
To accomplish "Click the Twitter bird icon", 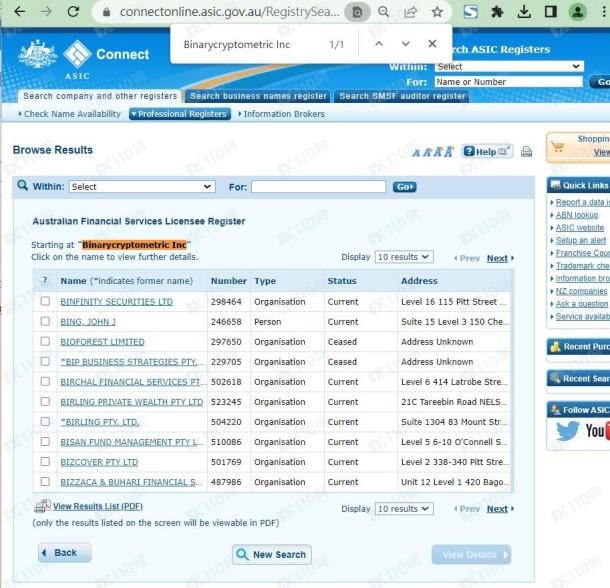I will click(567, 431).
